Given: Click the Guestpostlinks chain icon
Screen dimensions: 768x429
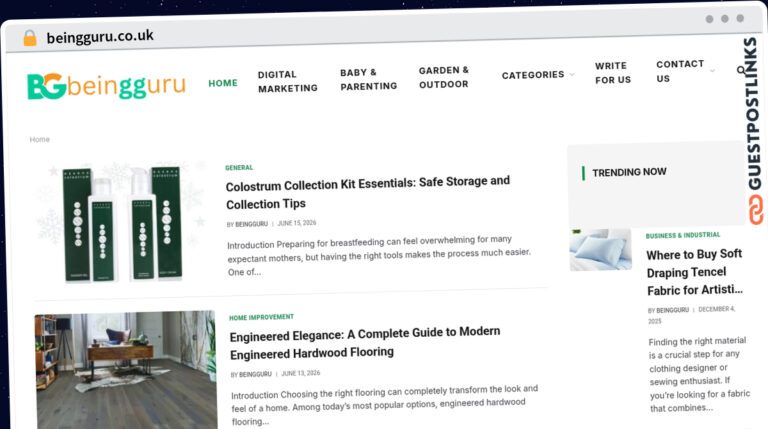Looking at the screenshot, I should (755, 209).
